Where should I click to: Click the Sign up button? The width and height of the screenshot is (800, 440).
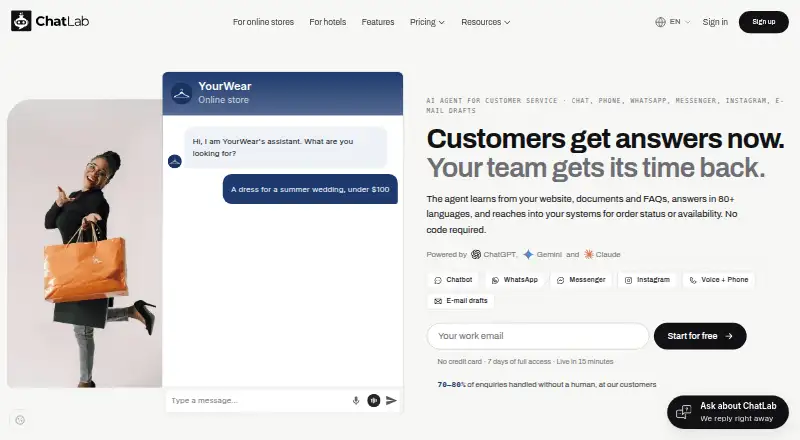click(763, 22)
